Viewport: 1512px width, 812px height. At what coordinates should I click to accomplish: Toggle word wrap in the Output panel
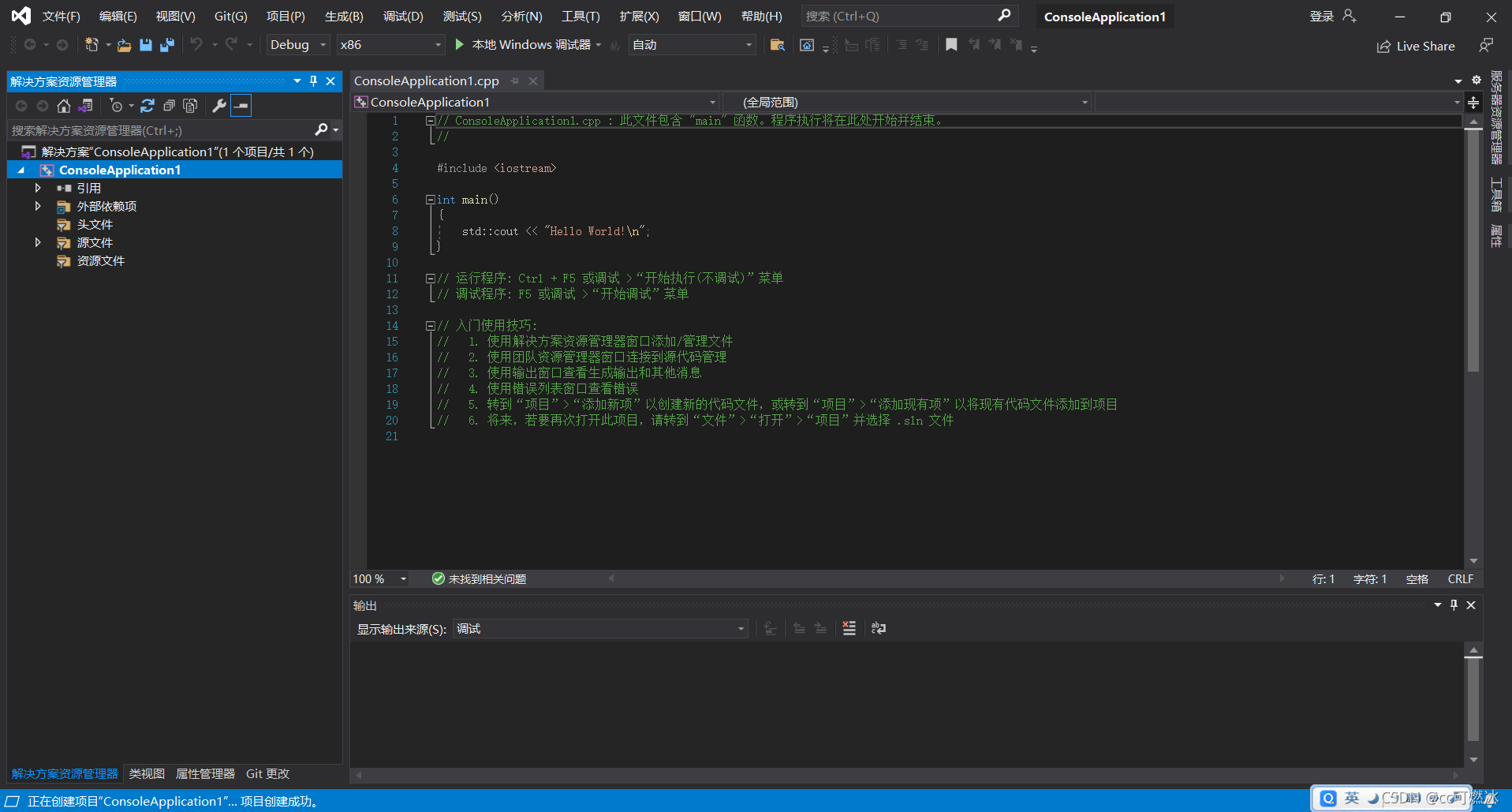(x=878, y=628)
